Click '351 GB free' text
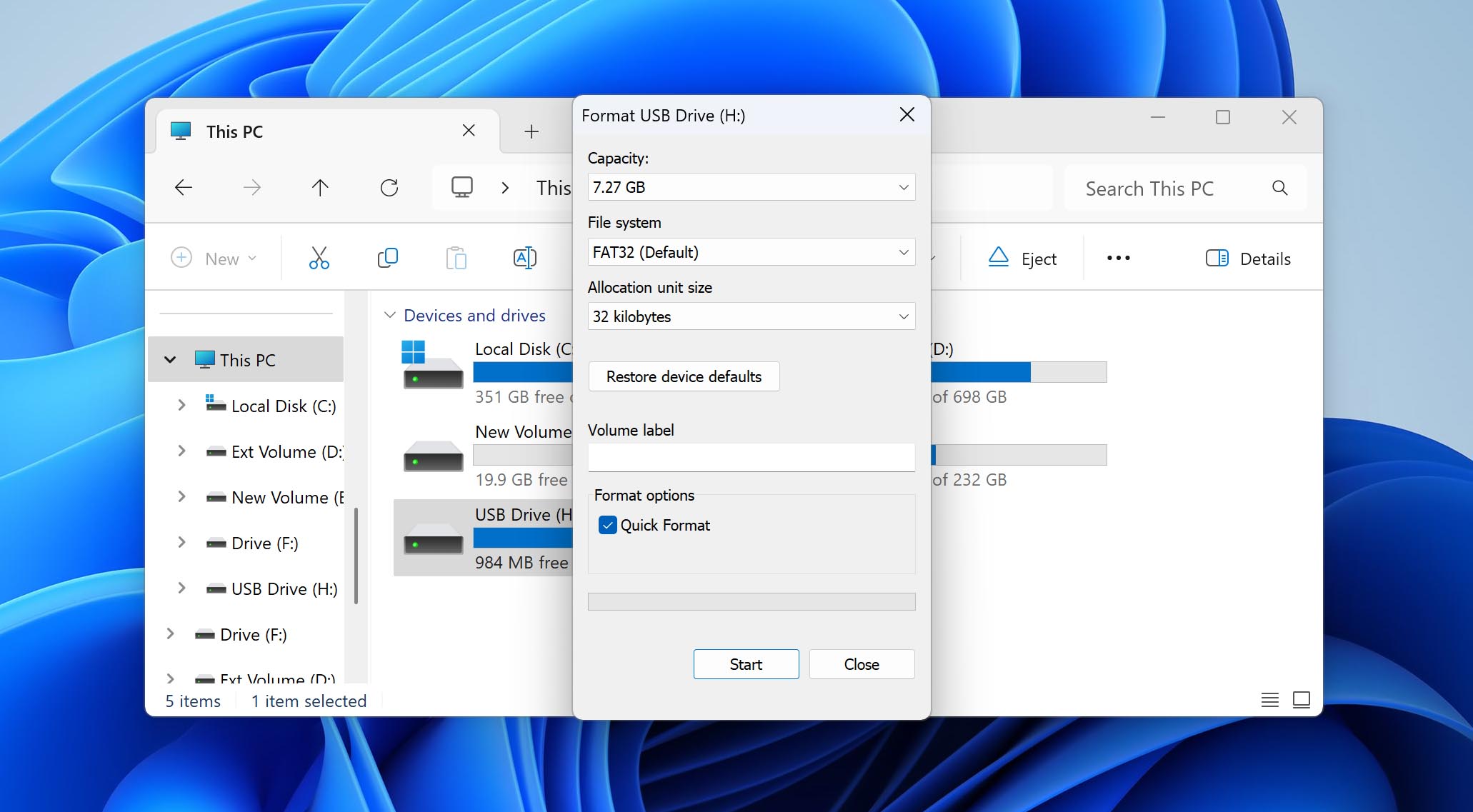Viewport: 1473px width, 812px height. [x=519, y=396]
